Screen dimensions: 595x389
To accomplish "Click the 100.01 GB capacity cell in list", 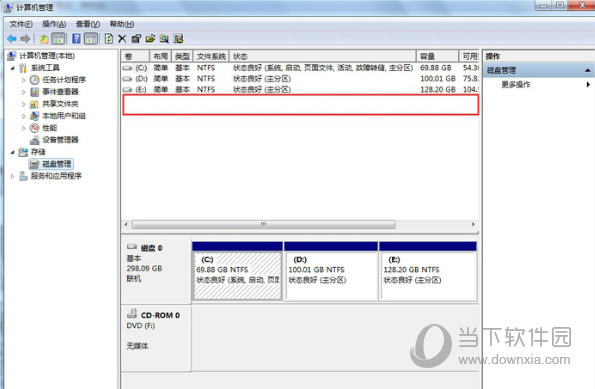I will point(438,79).
